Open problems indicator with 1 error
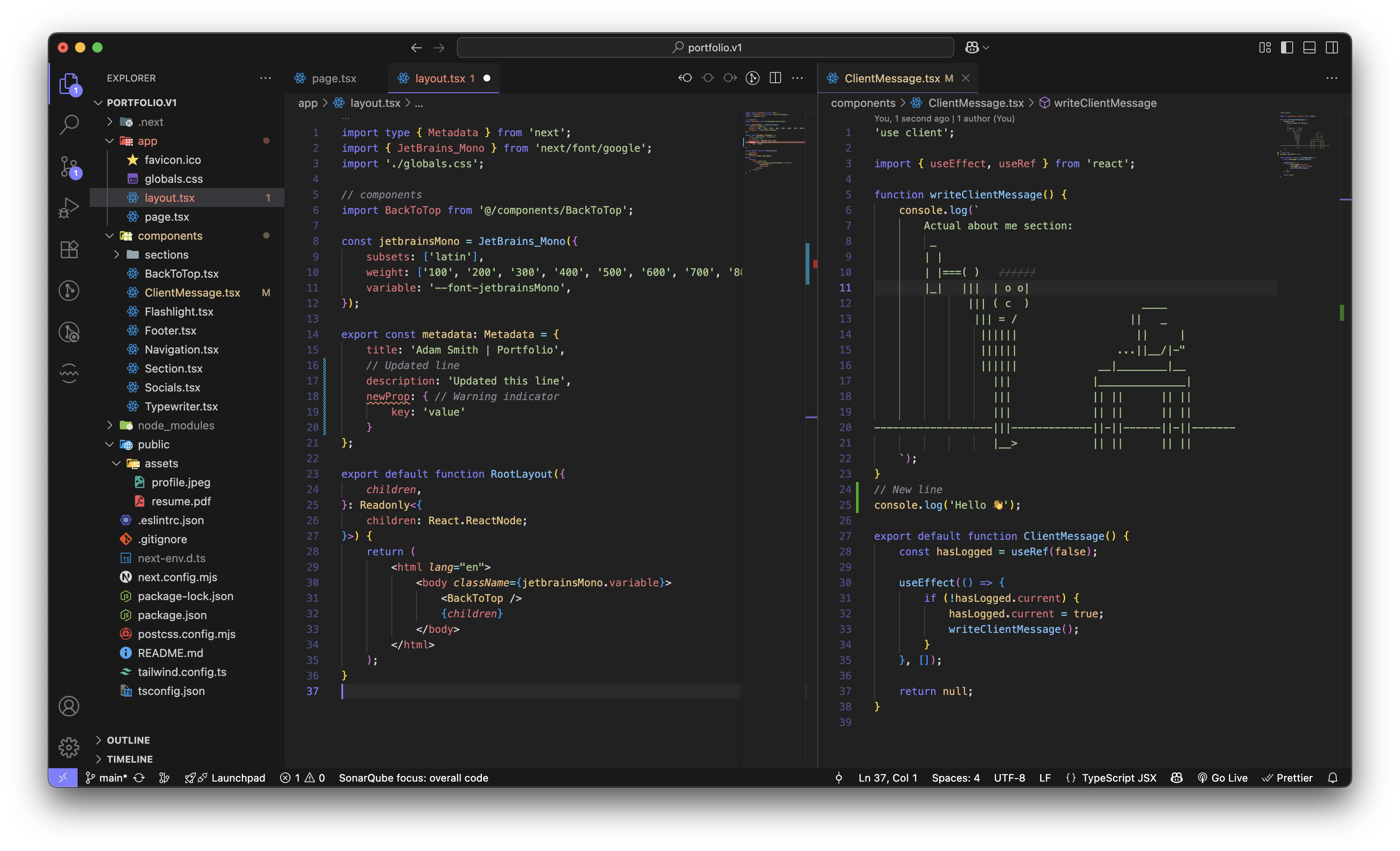 pyautogui.click(x=302, y=778)
